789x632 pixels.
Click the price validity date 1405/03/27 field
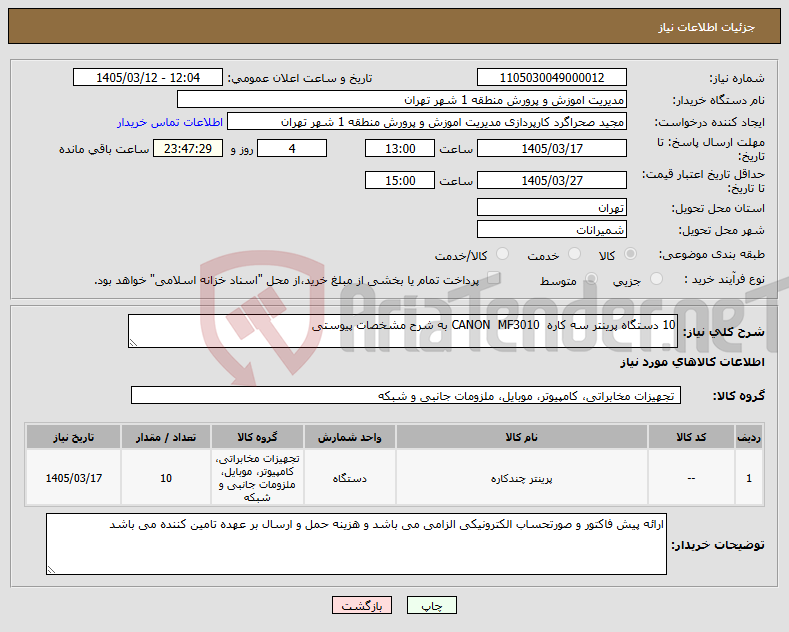click(x=551, y=180)
